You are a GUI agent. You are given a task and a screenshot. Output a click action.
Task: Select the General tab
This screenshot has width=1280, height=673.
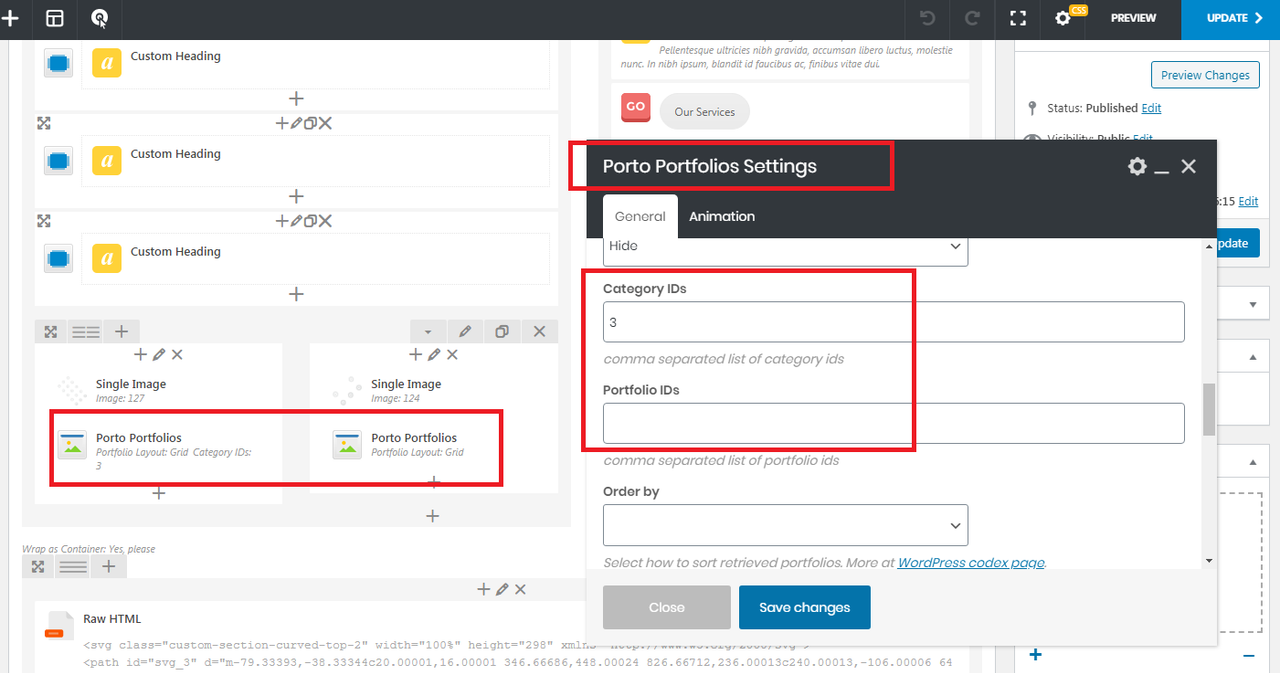[640, 216]
